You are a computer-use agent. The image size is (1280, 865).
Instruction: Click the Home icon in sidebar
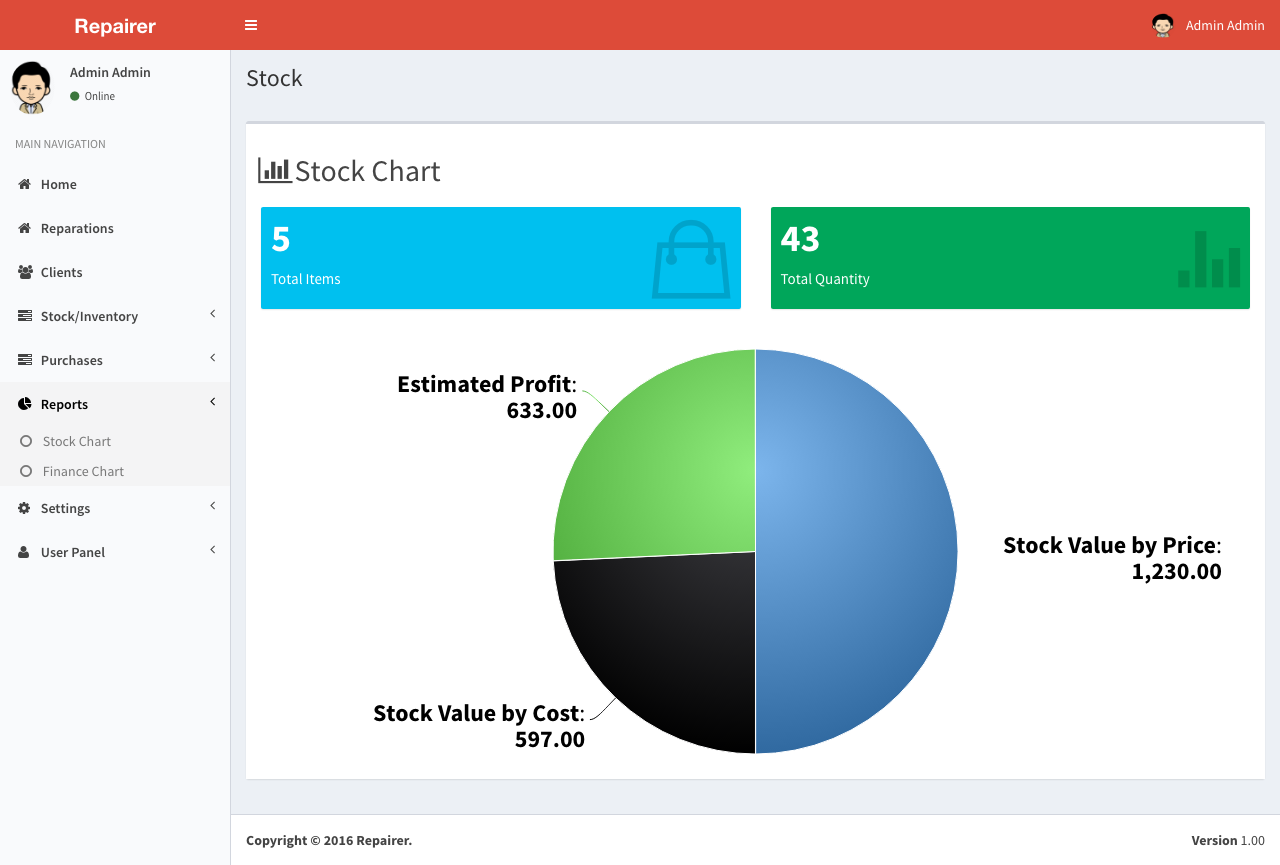[25, 185]
